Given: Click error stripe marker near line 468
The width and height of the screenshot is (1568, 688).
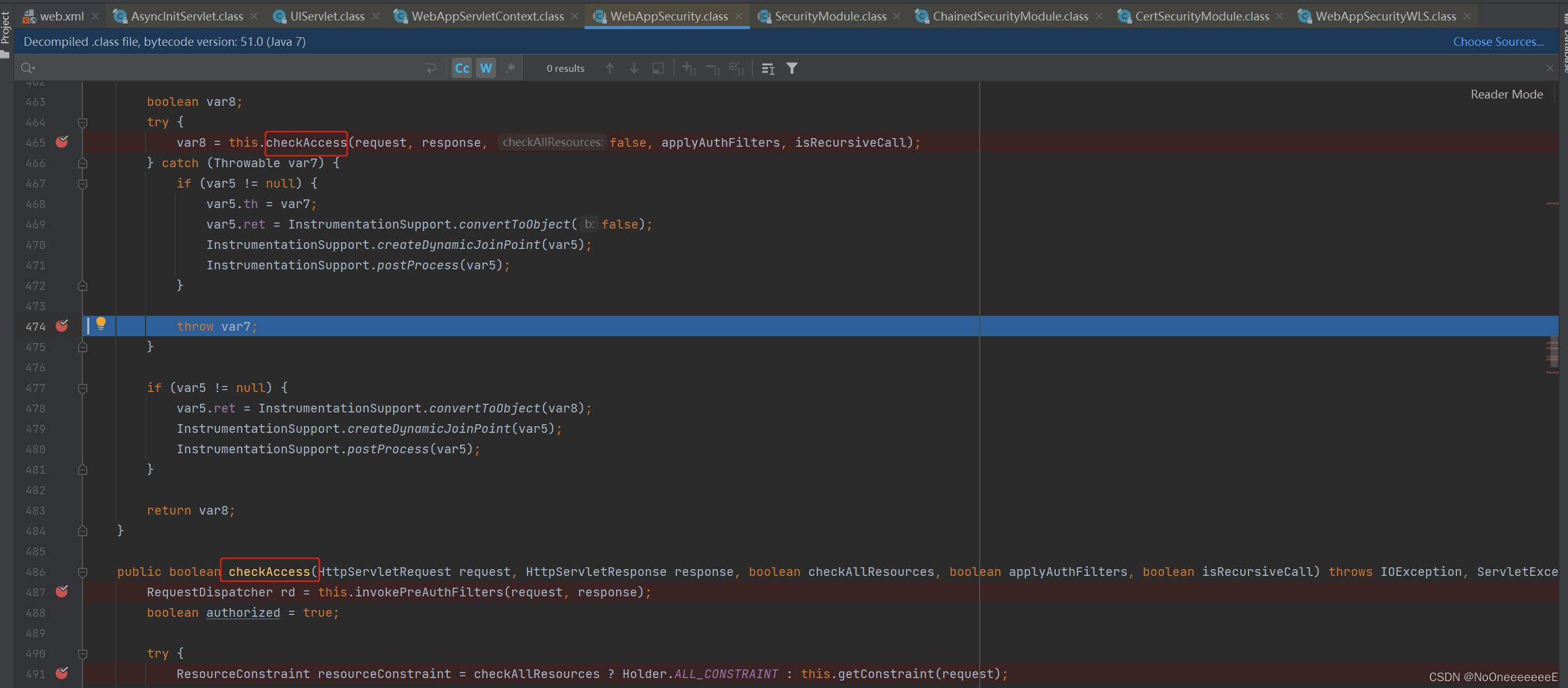Looking at the screenshot, I should (x=1552, y=203).
